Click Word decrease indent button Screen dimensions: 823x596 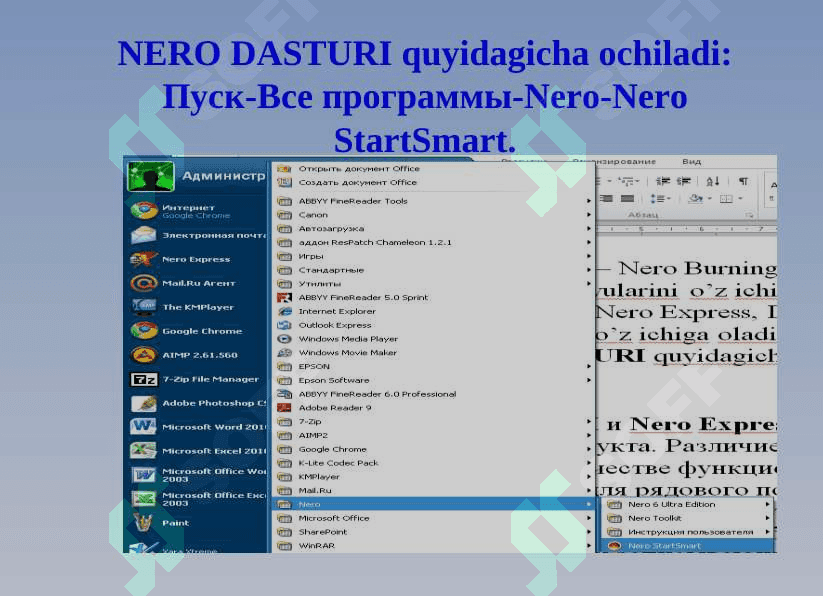[x=663, y=182]
